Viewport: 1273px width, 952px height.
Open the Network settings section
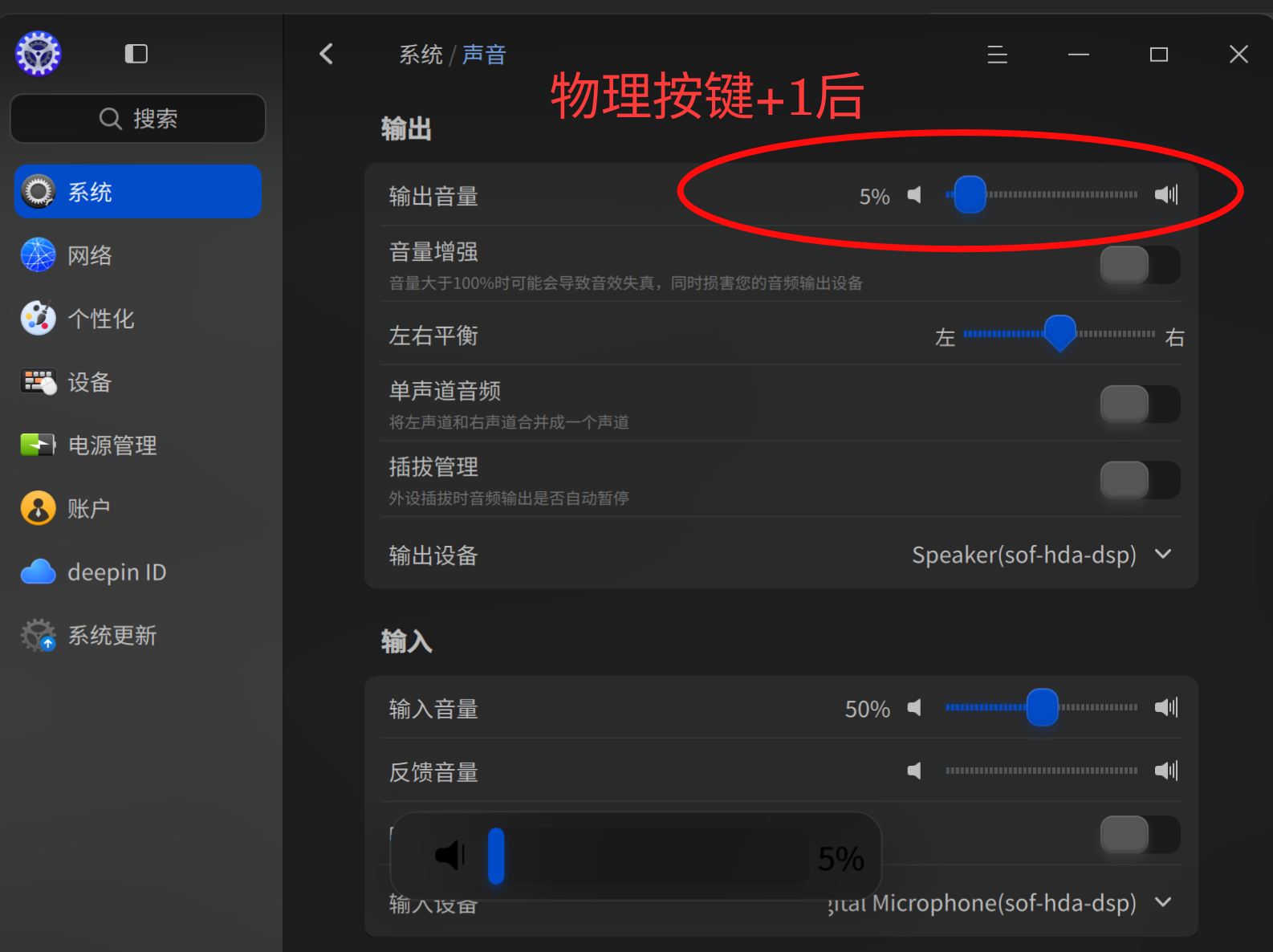click(x=138, y=255)
